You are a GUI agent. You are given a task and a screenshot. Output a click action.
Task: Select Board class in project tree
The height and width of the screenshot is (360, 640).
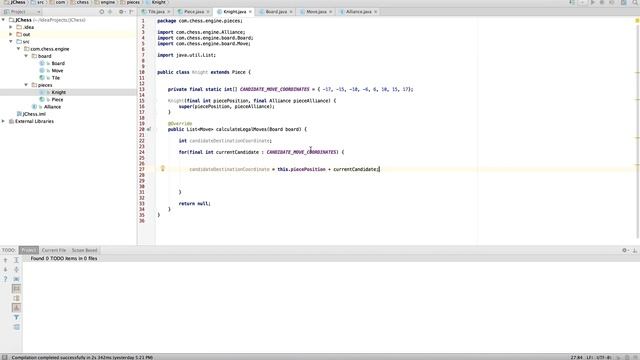pyautogui.click(x=58, y=63)
